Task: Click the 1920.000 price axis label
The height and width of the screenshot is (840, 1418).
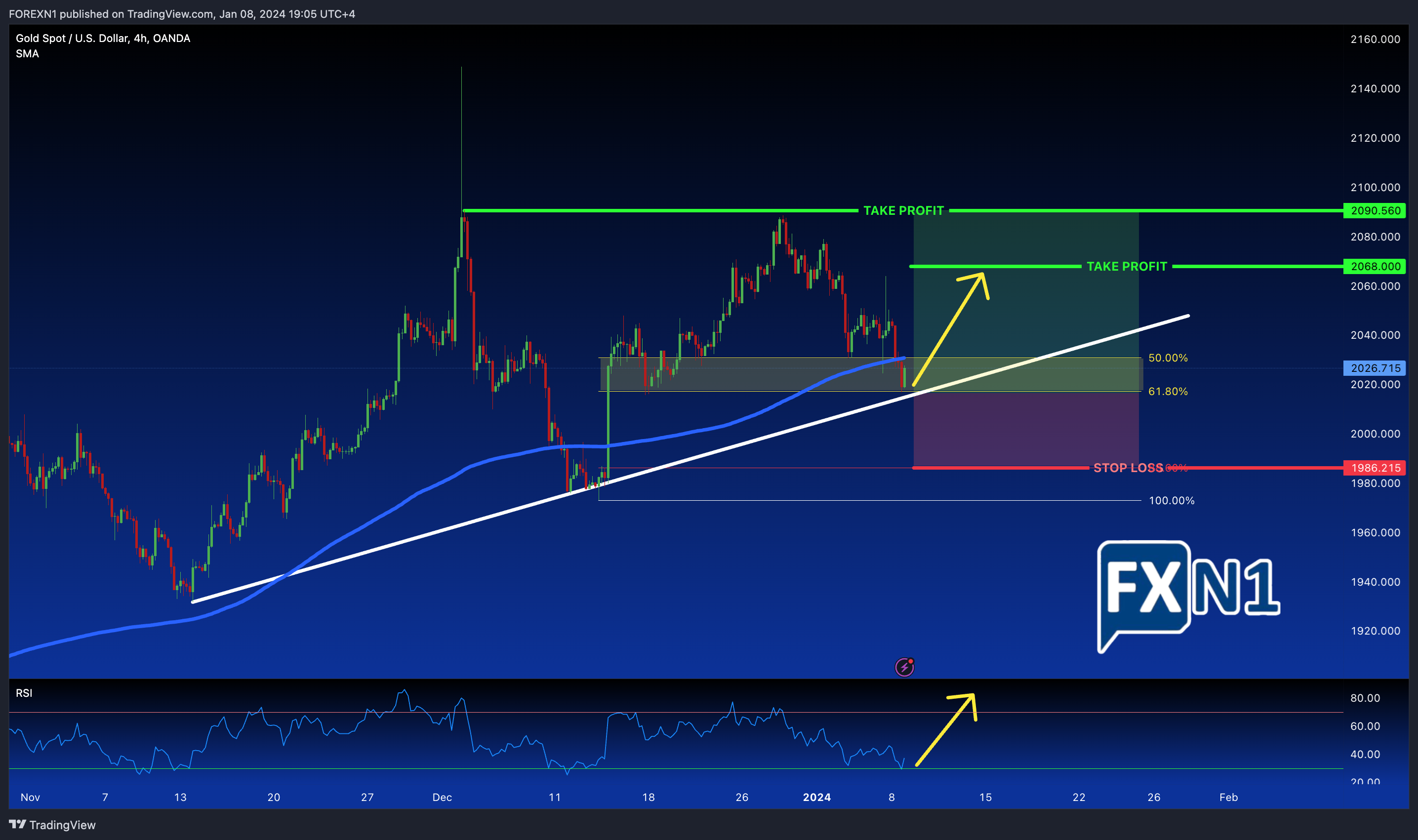Action: (x=1375, y=631)
